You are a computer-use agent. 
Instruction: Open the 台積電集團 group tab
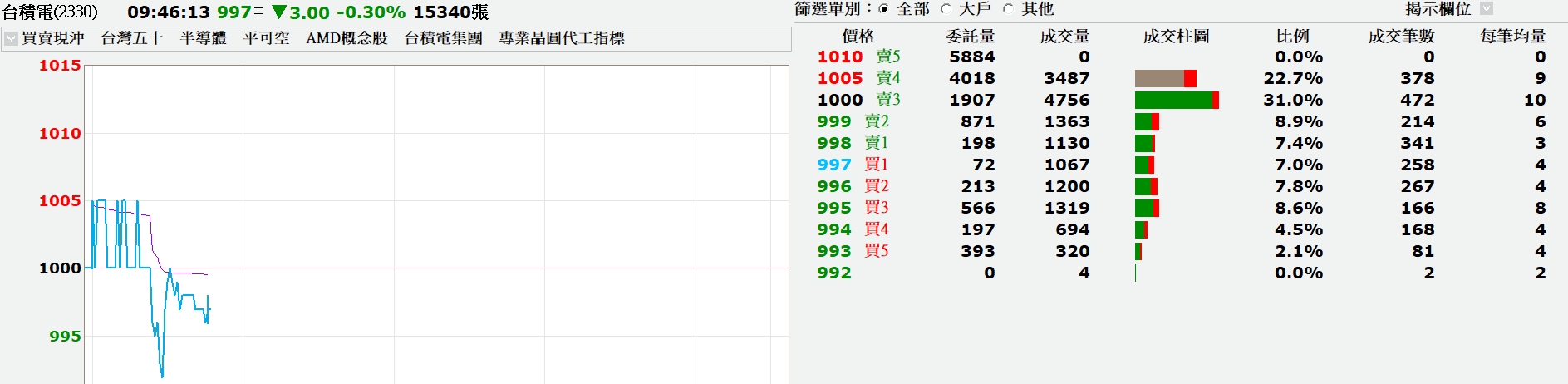click(x=443, y=38)
